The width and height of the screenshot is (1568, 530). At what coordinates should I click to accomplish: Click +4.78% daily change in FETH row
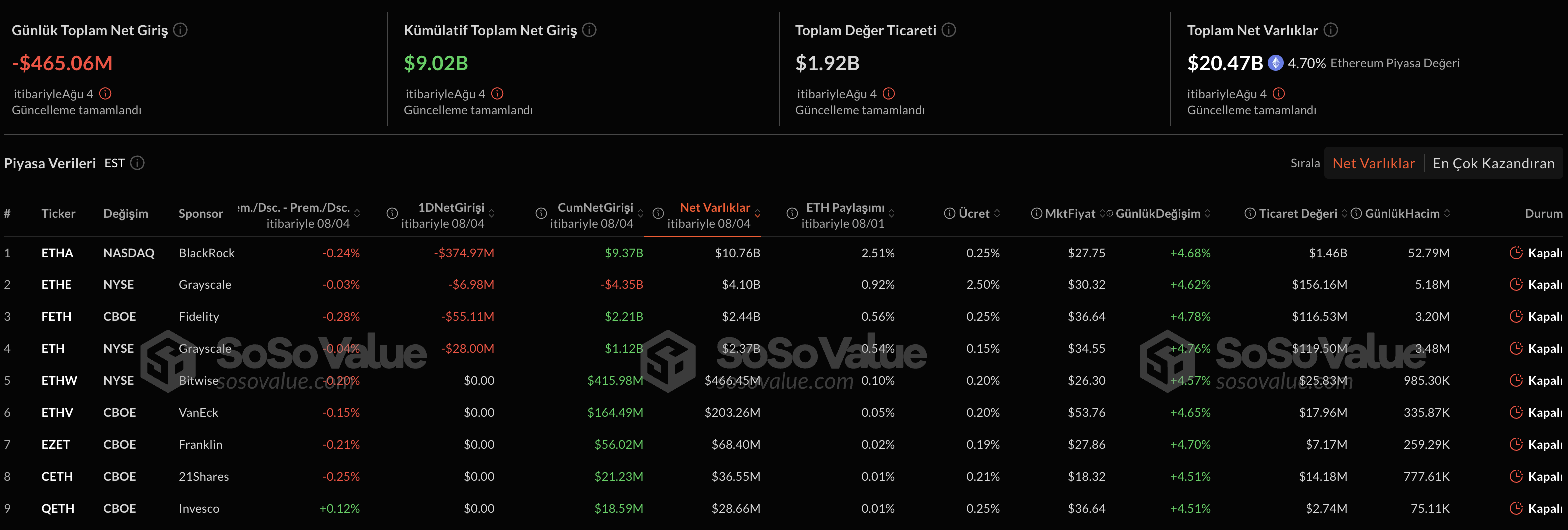1190,316
